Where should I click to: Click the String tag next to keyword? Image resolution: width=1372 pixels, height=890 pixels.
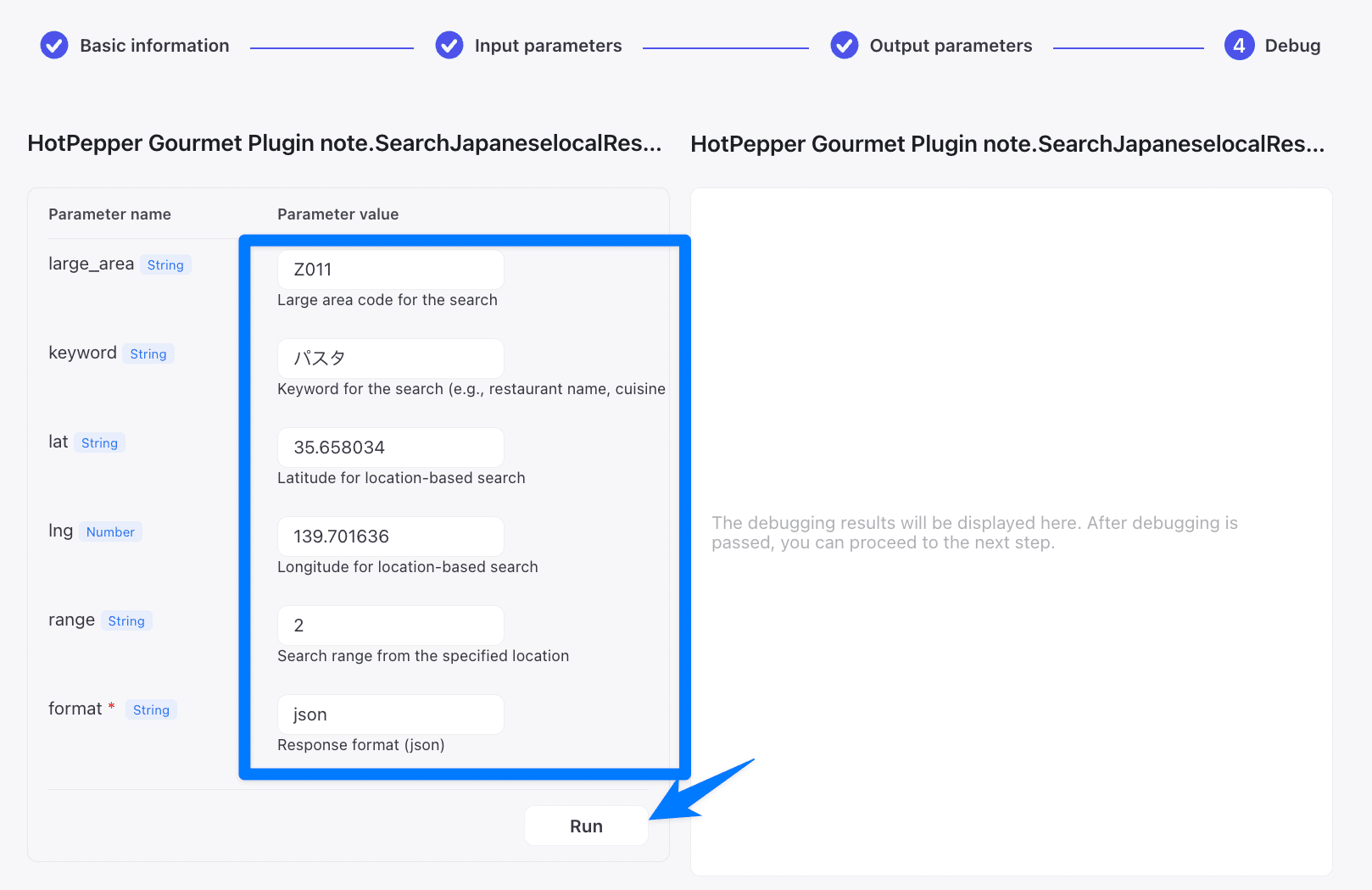click(x=148, y=354)
